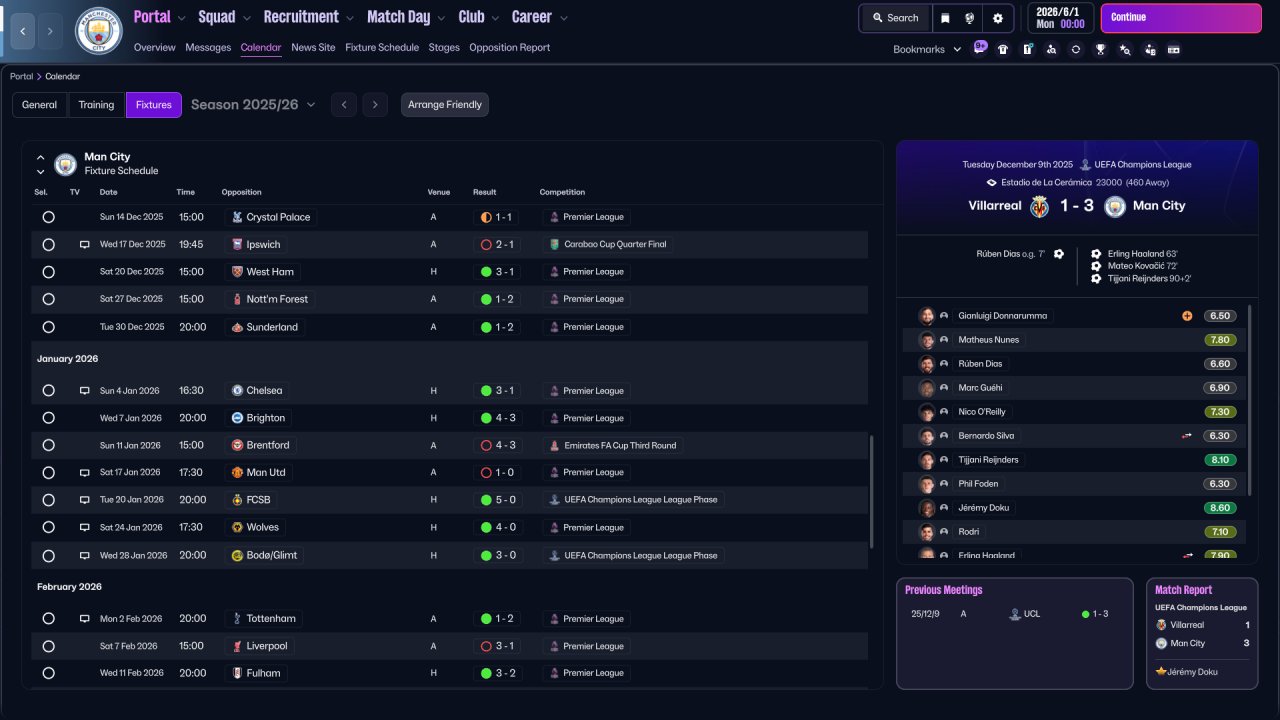Open the globe icon in the top bar
1280x720 pixels.
tap(970, 18)
